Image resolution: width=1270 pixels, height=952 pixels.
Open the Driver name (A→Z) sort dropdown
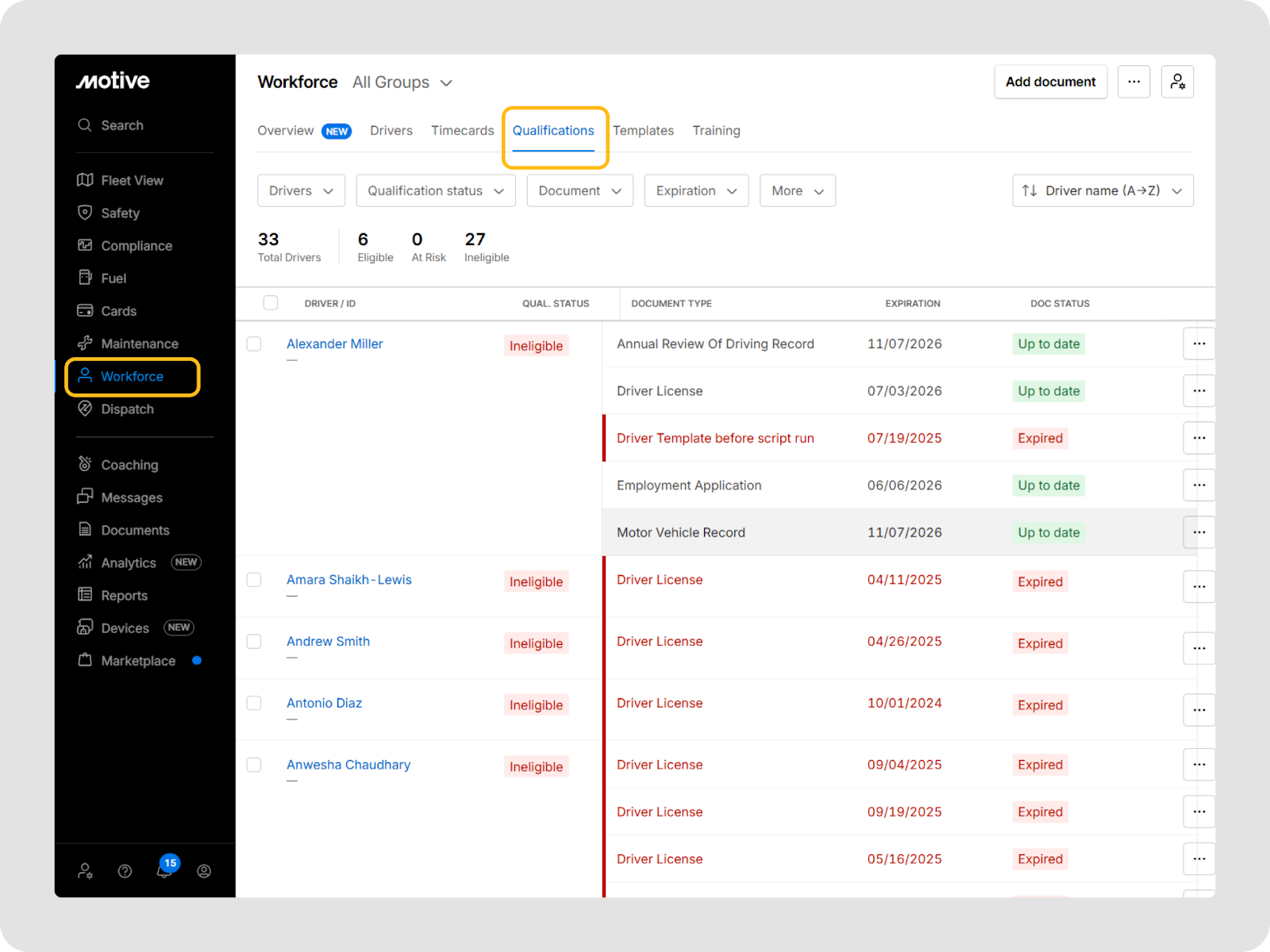pos(1103,190)
